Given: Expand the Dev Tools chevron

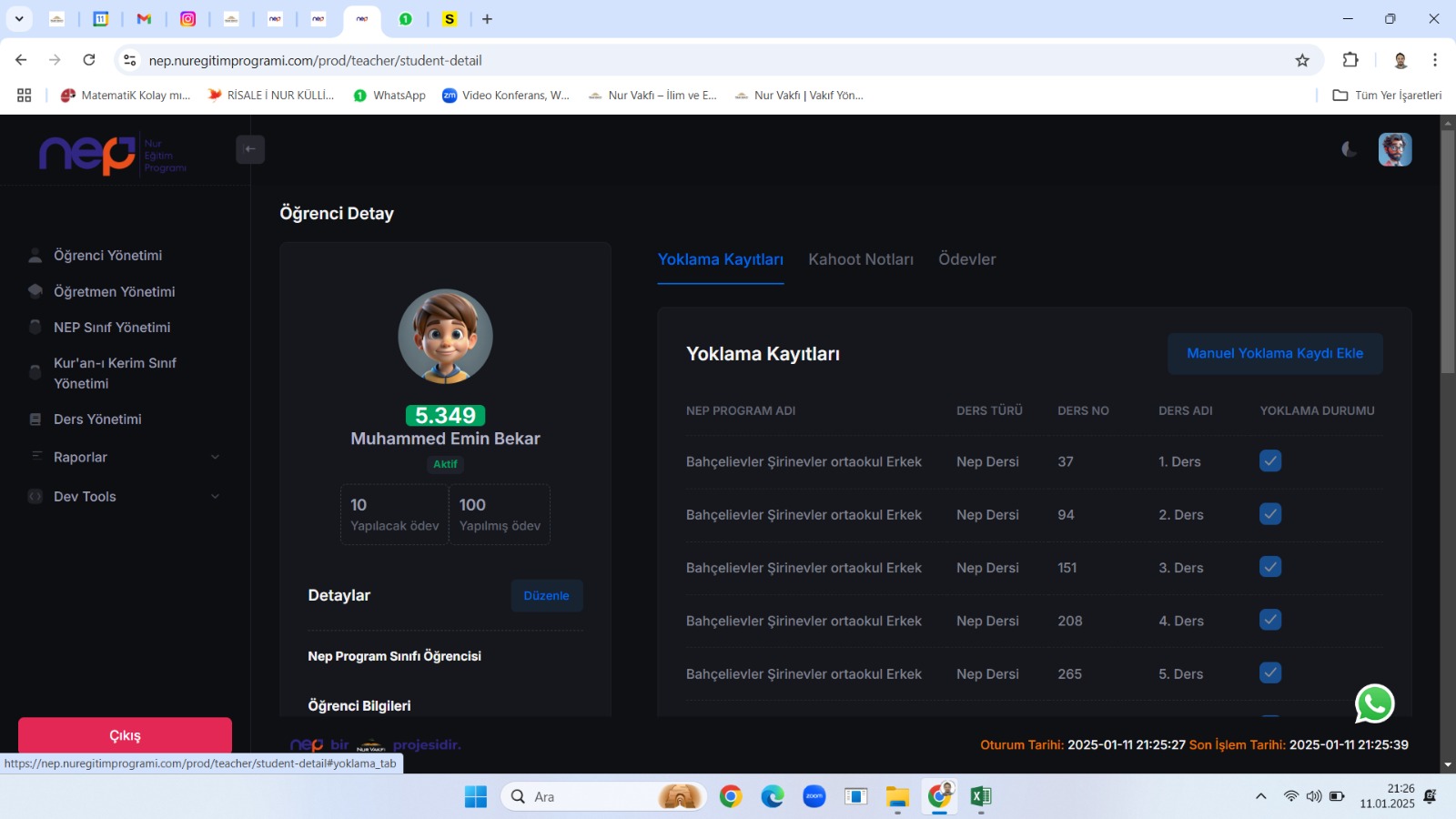Looking at the screenshot, I should (215, 496).
